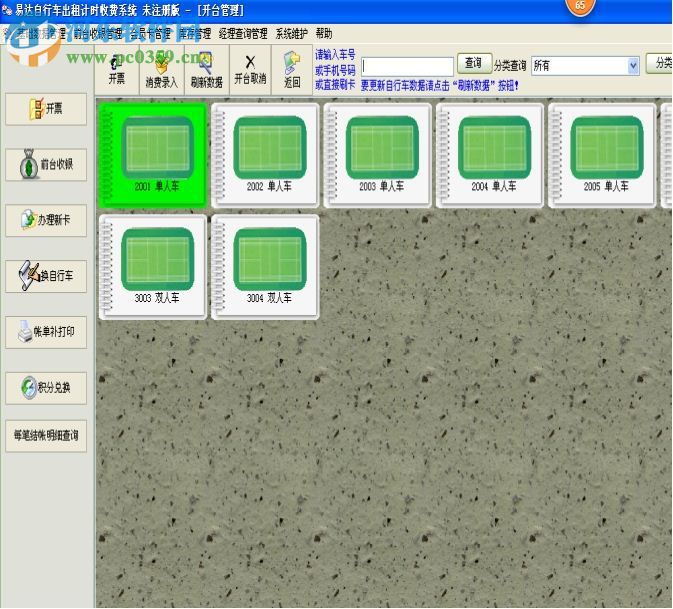Select bike card 3003 双人车

[153, 267]
